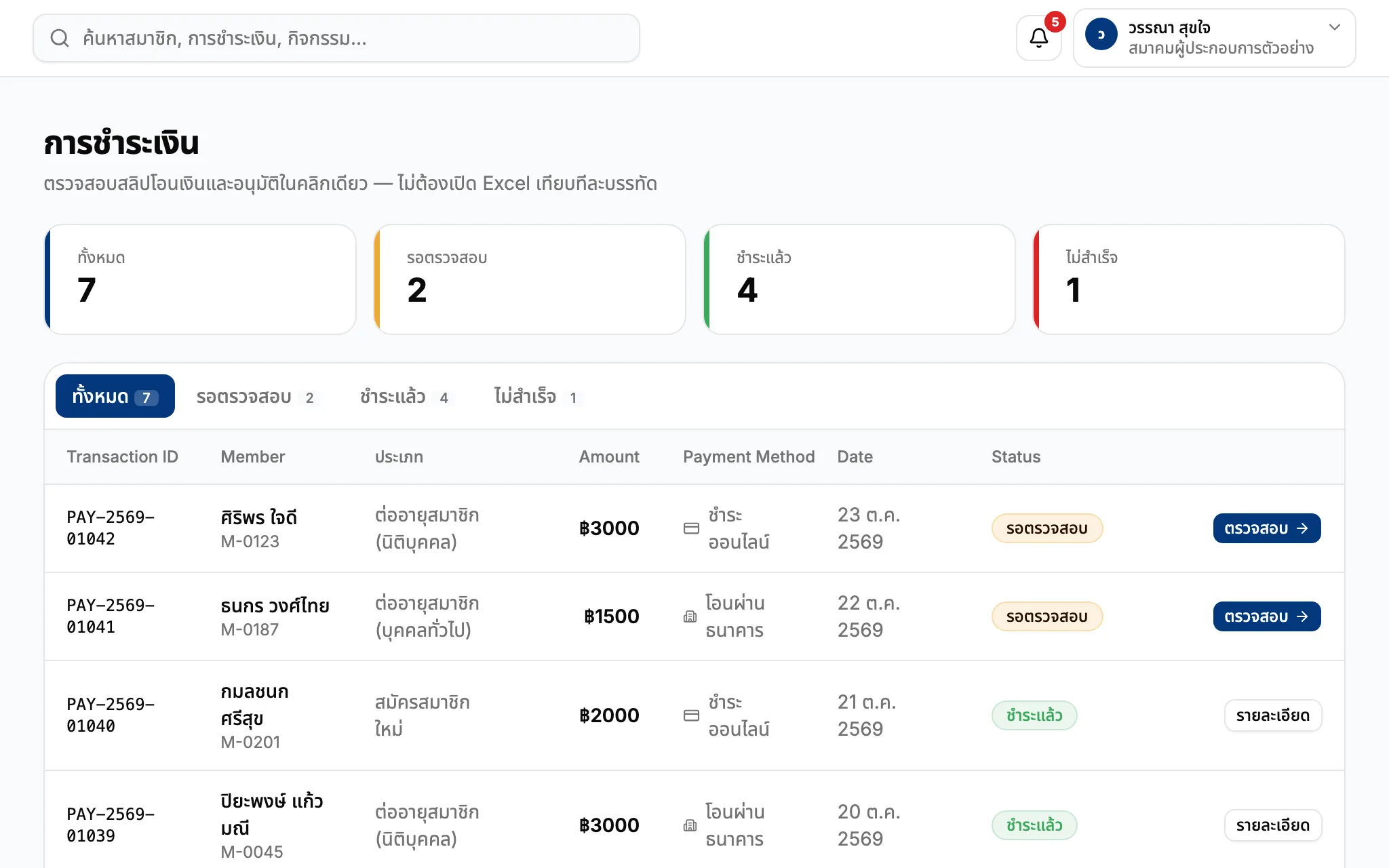
Task: Click the user avatar circle
Action: tap(1101, 35)
